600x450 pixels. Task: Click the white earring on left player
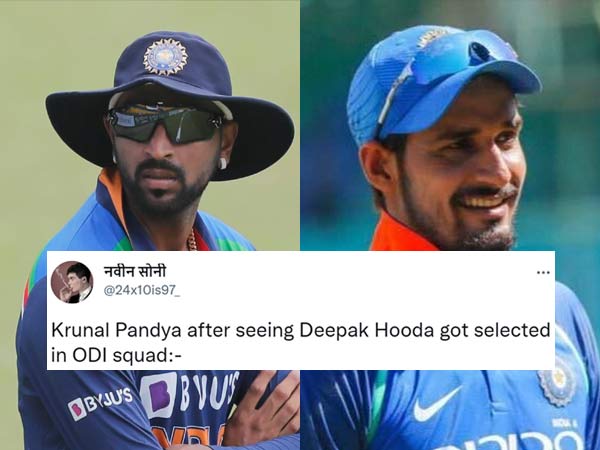222,163
